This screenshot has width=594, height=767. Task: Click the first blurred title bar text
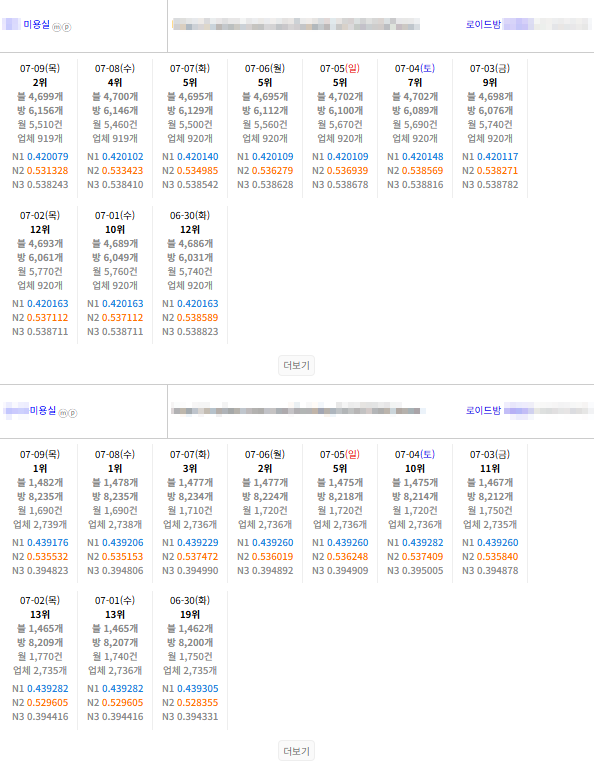click(296, 24)
